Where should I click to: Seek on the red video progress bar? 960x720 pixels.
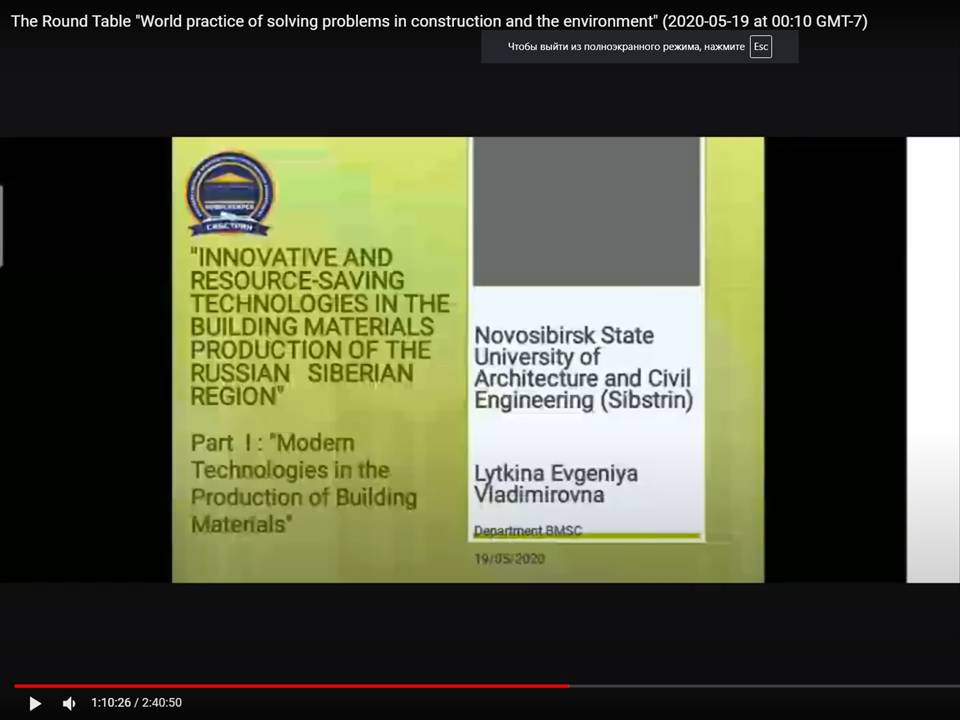[292, 686]
